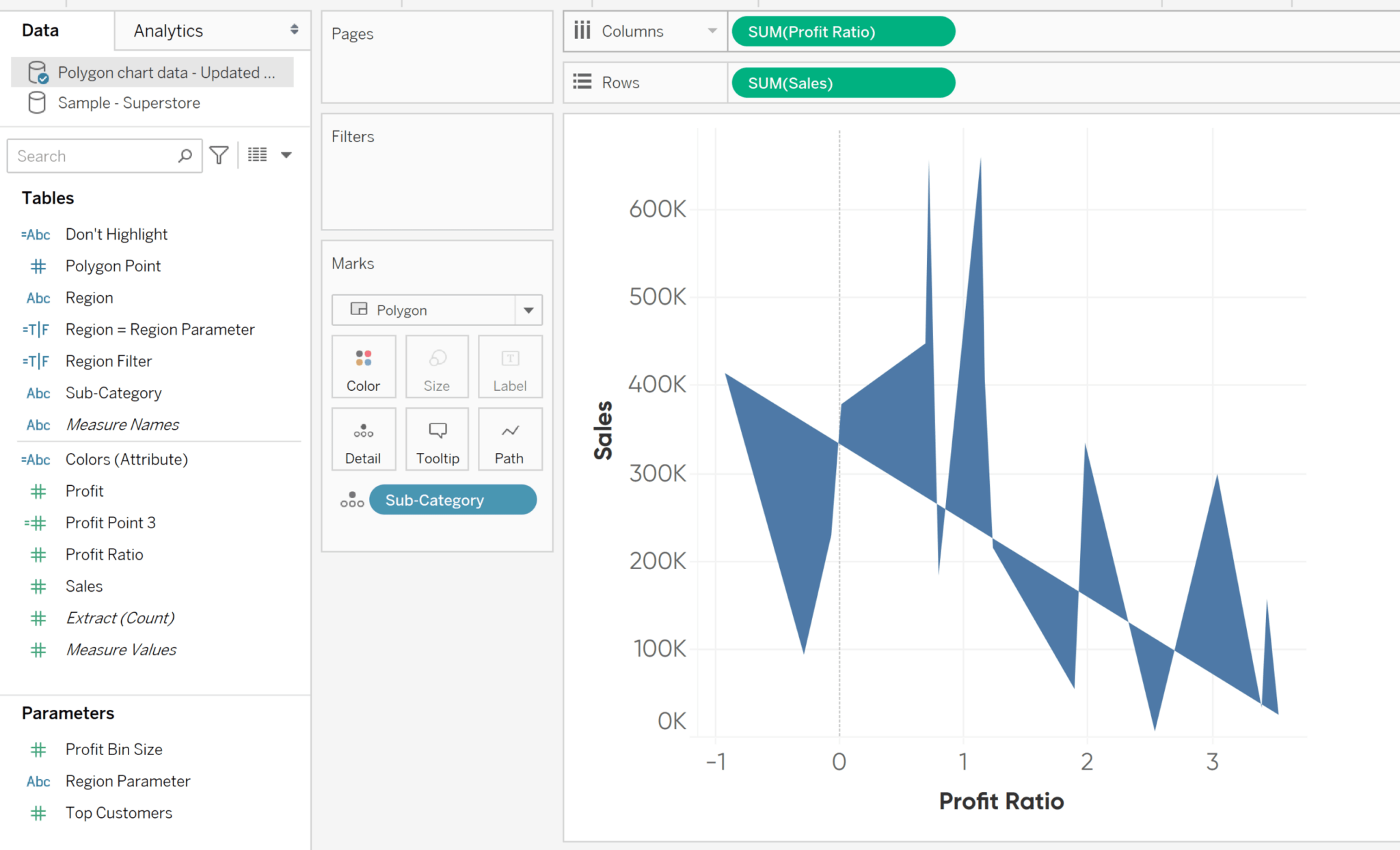Viewport: 1400px width, 850px height.
Task: Open Label options in the Marks card
Action: (x=509, y=367)
